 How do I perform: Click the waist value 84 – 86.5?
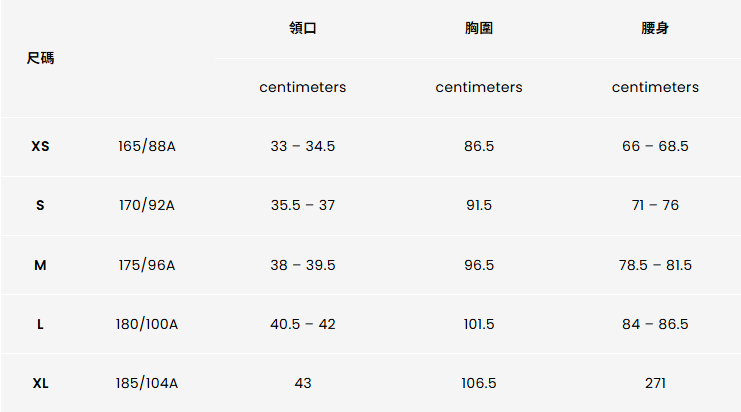[x=655, y=324]
